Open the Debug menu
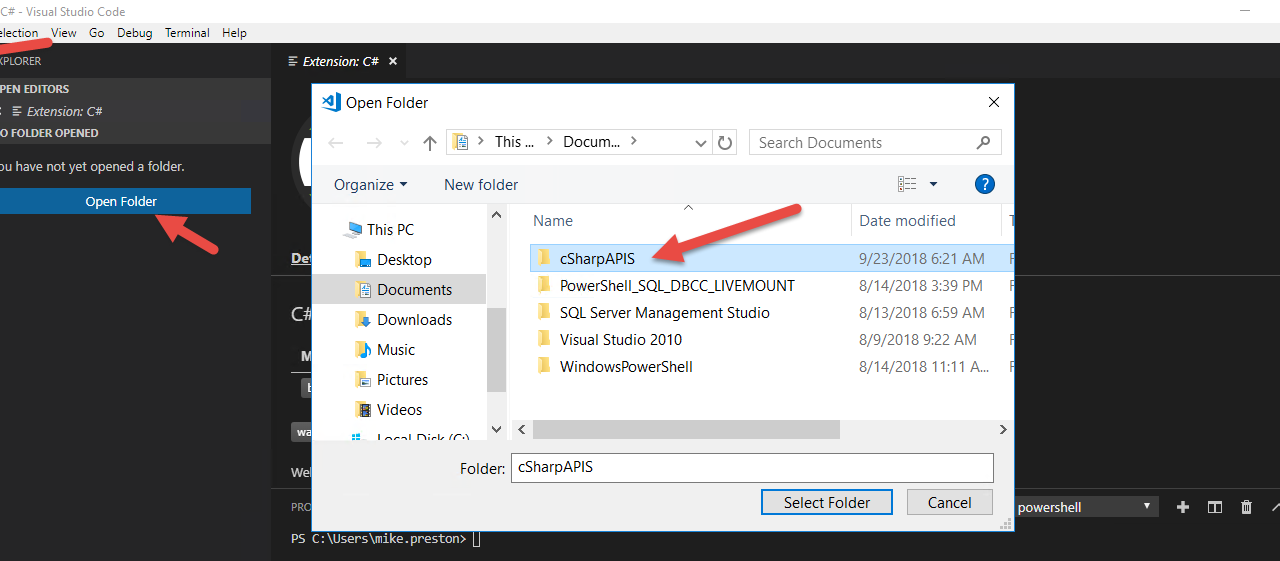Screen dimensions: 1280x561 [x=135, y=33]
